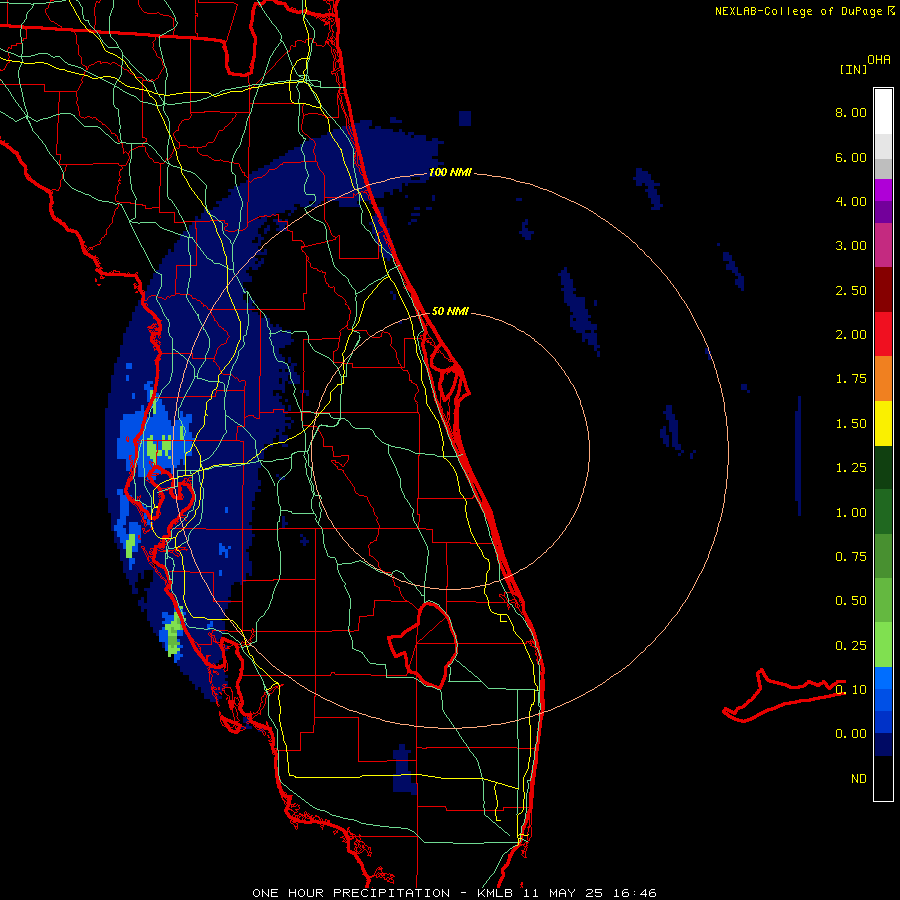Pick the orange swatch beside 1.75
The width and height of the screenshot is (900, 900).
click(883, 378)
